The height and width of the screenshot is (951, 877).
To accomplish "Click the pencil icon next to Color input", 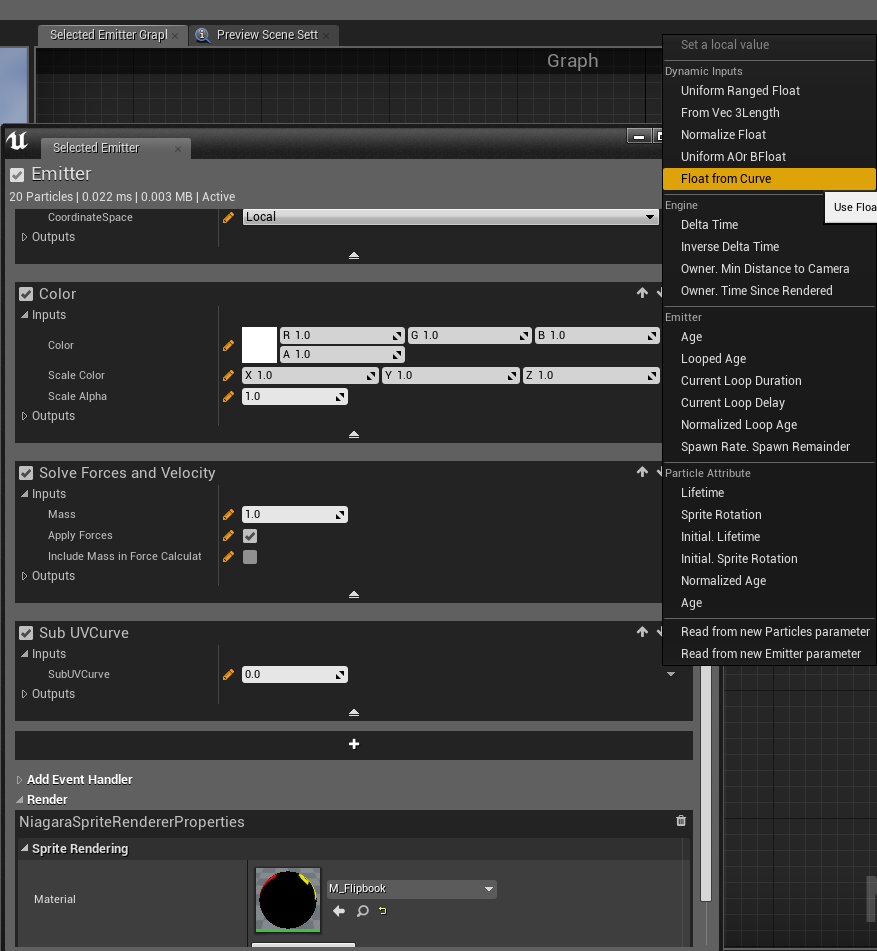I will 228,346.
